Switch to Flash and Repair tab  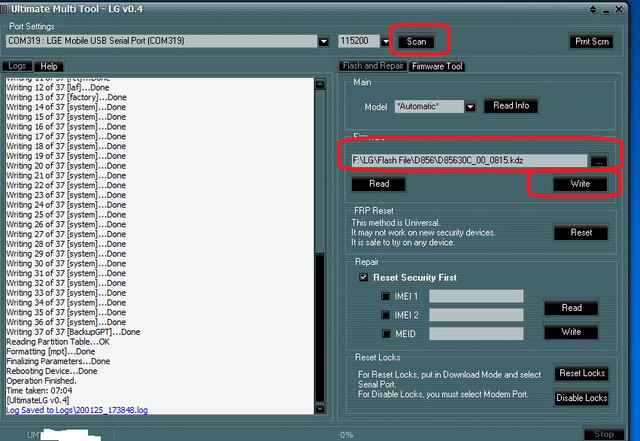(373, 66)
